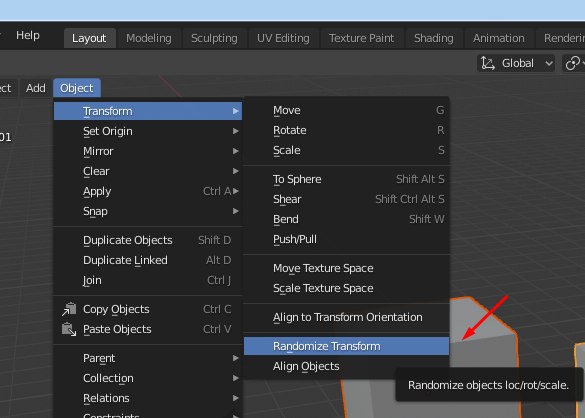Image resolution: width=585 pixels, height=418 pixels.
Task: Choose To Sphere transform option
Action: 347,180
